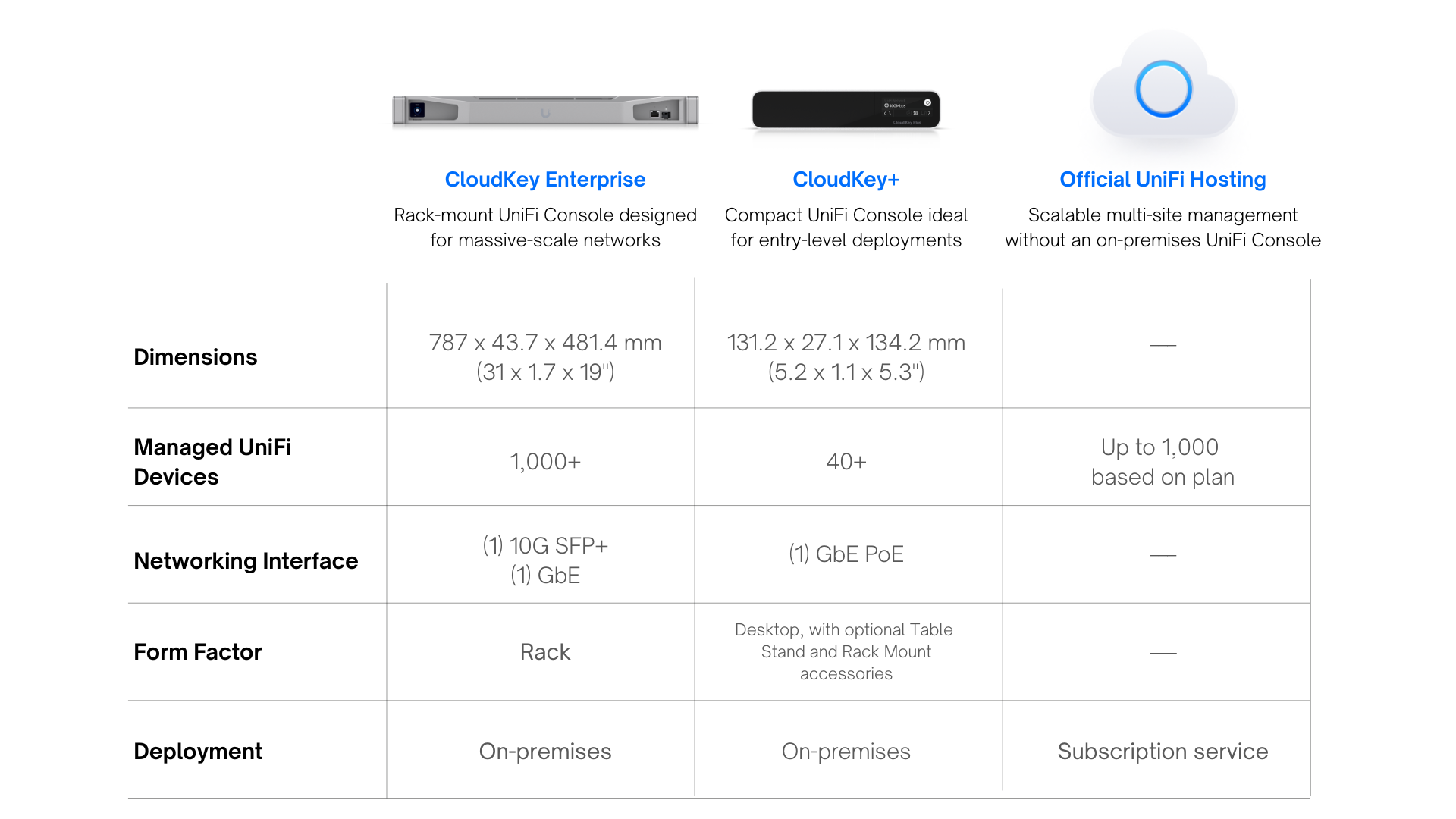Select the Managed UniFi Devices row label
The image size is (1456, 819).
[x=212, y=462]
